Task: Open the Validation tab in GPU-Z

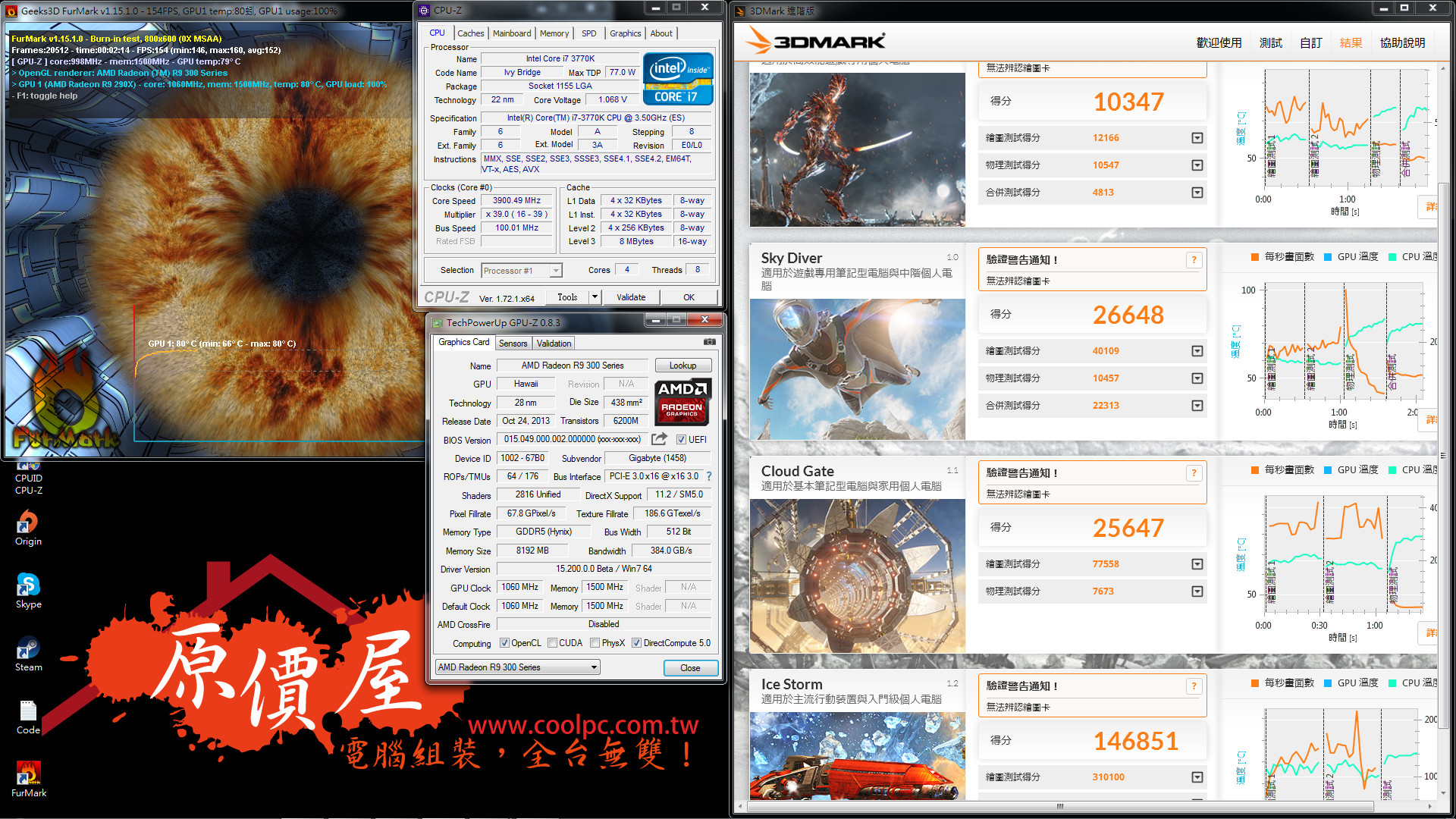Action: point(554,344)
